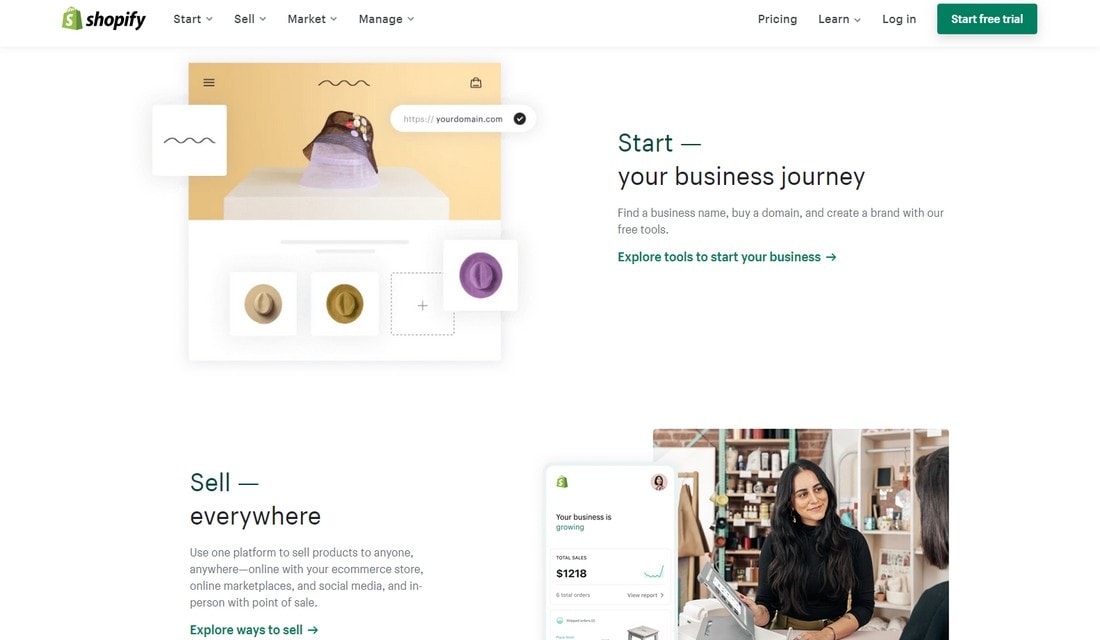Select the beige hat product thumbnail

click(x=263, y=304)
